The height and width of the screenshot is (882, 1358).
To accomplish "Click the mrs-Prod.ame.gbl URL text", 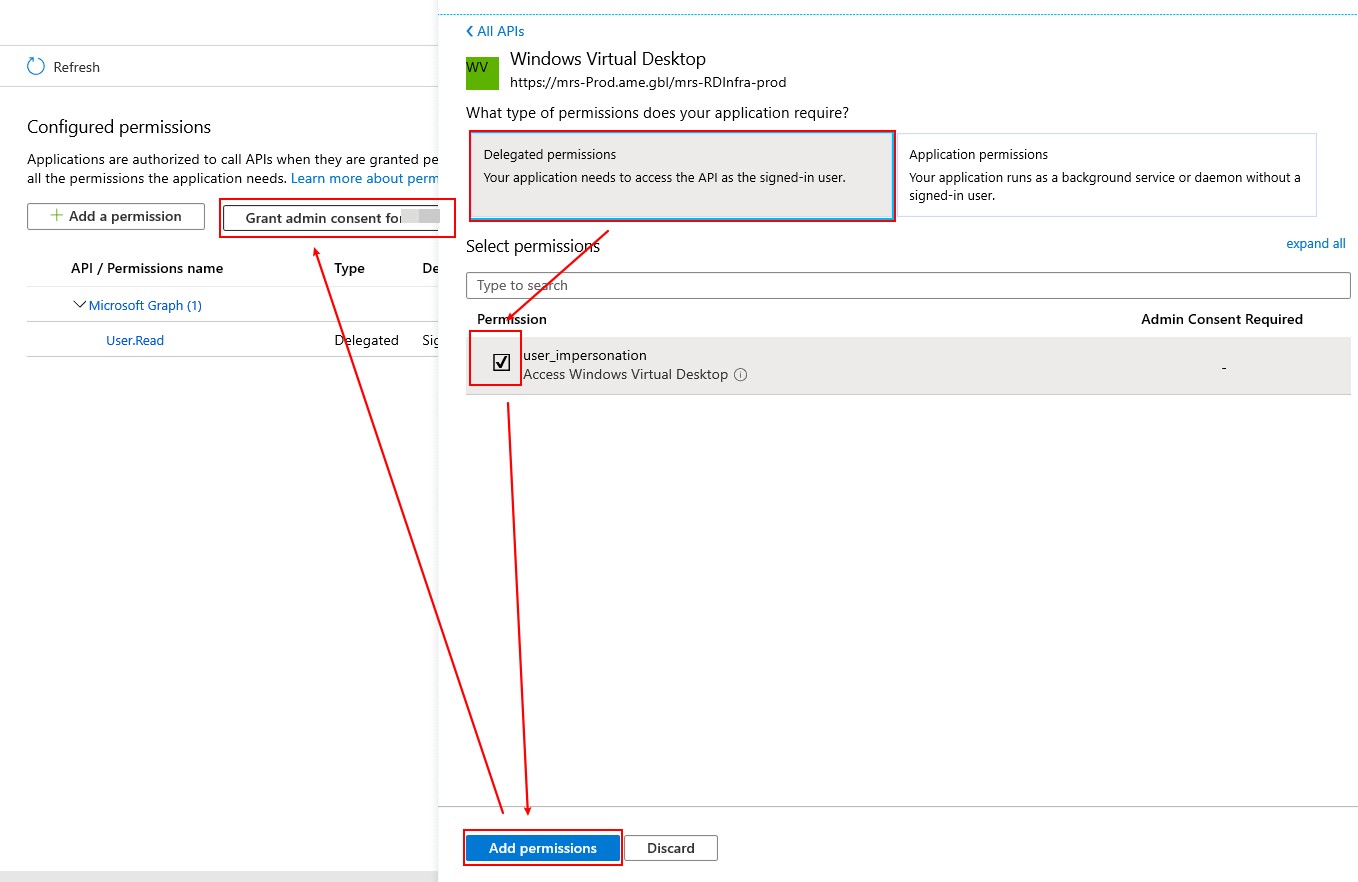I will coord(648,82).
